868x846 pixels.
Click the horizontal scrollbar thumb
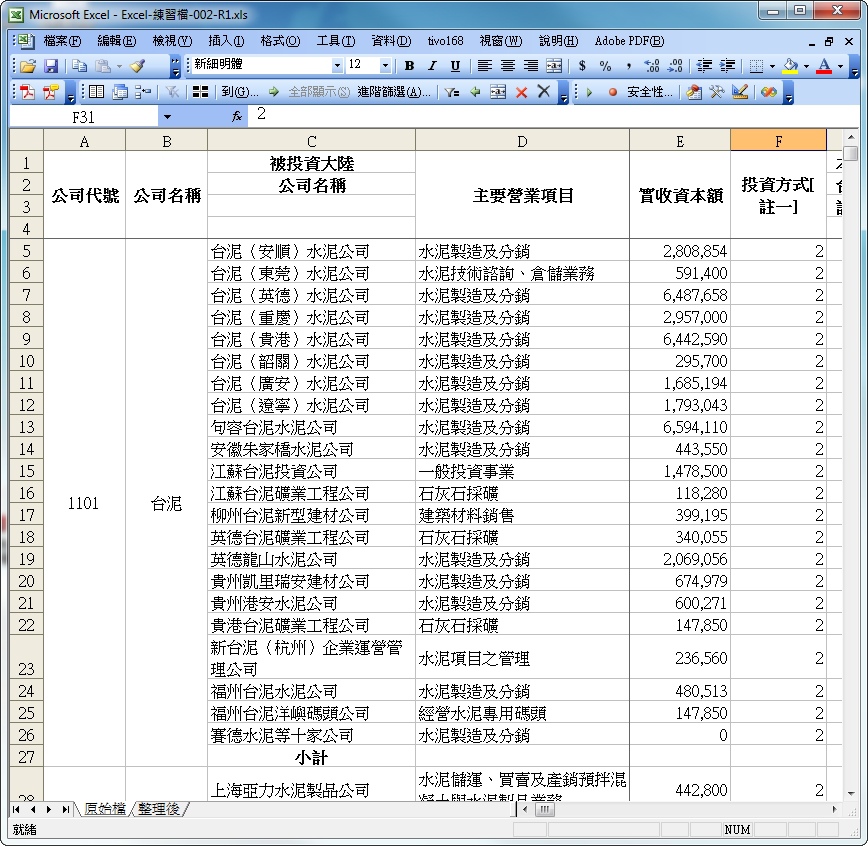click(544, 810)
